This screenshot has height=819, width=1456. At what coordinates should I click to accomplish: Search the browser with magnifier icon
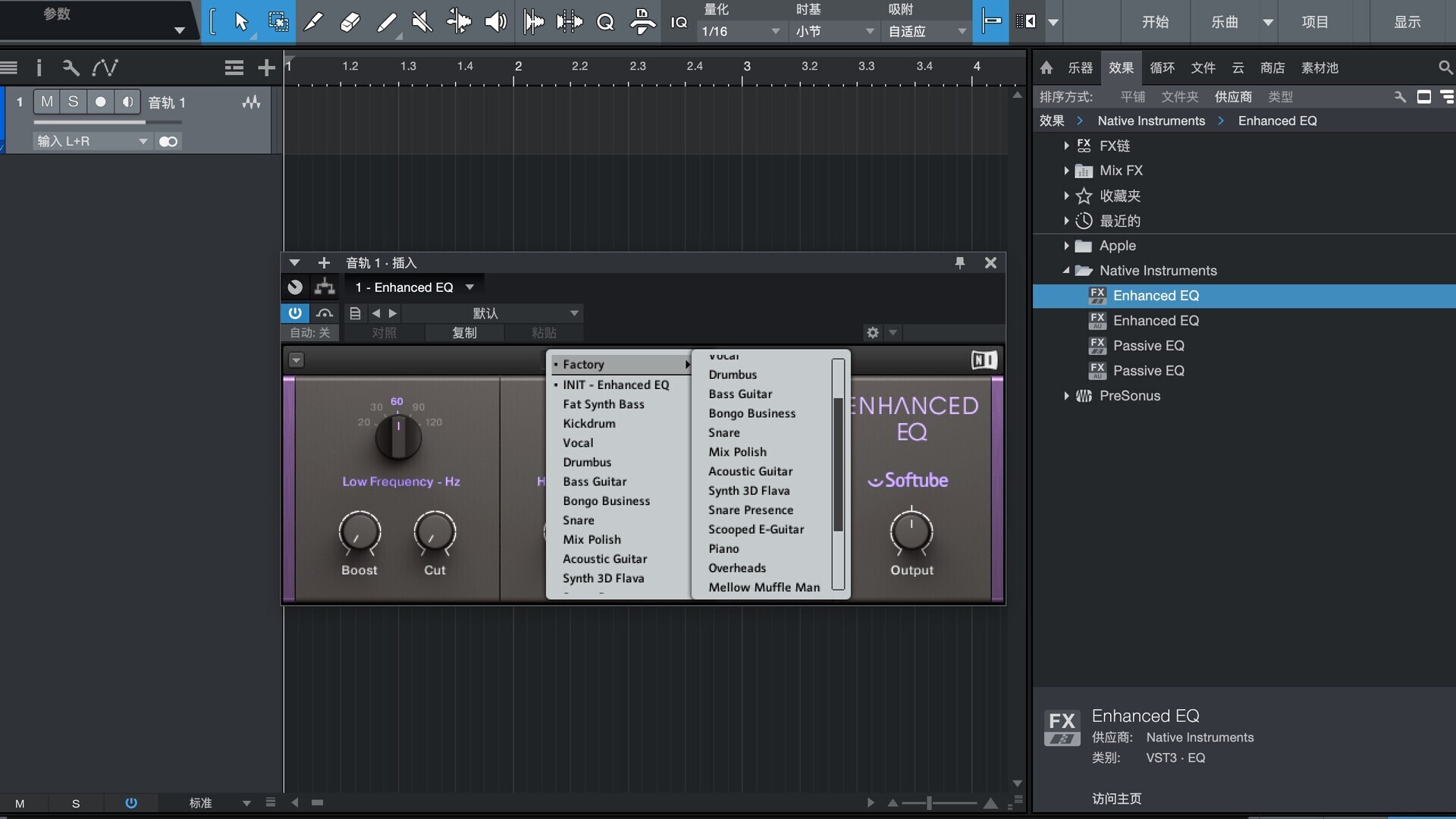click(x=1445, y=67)
